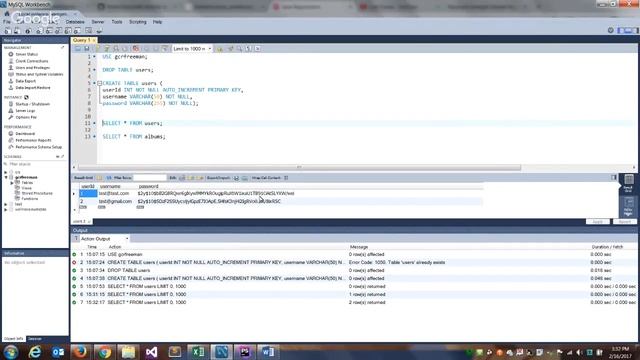
Task: Open Client Connections in Navigator
Action: 31,61
